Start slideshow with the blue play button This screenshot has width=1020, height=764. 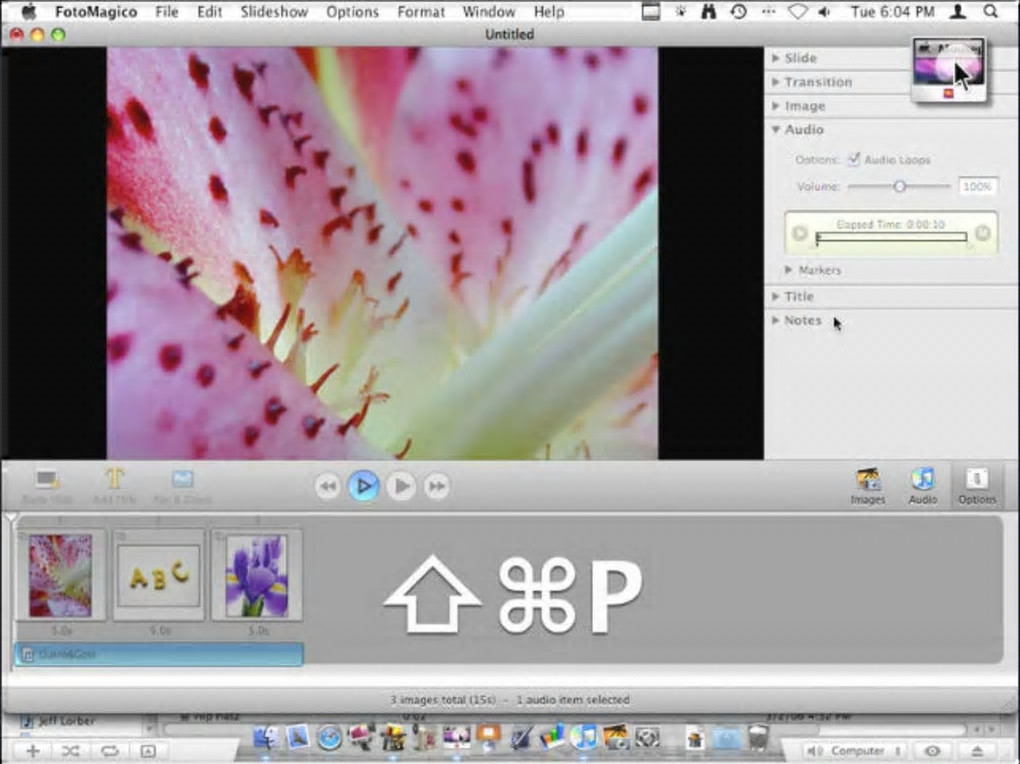coord(364,486)
